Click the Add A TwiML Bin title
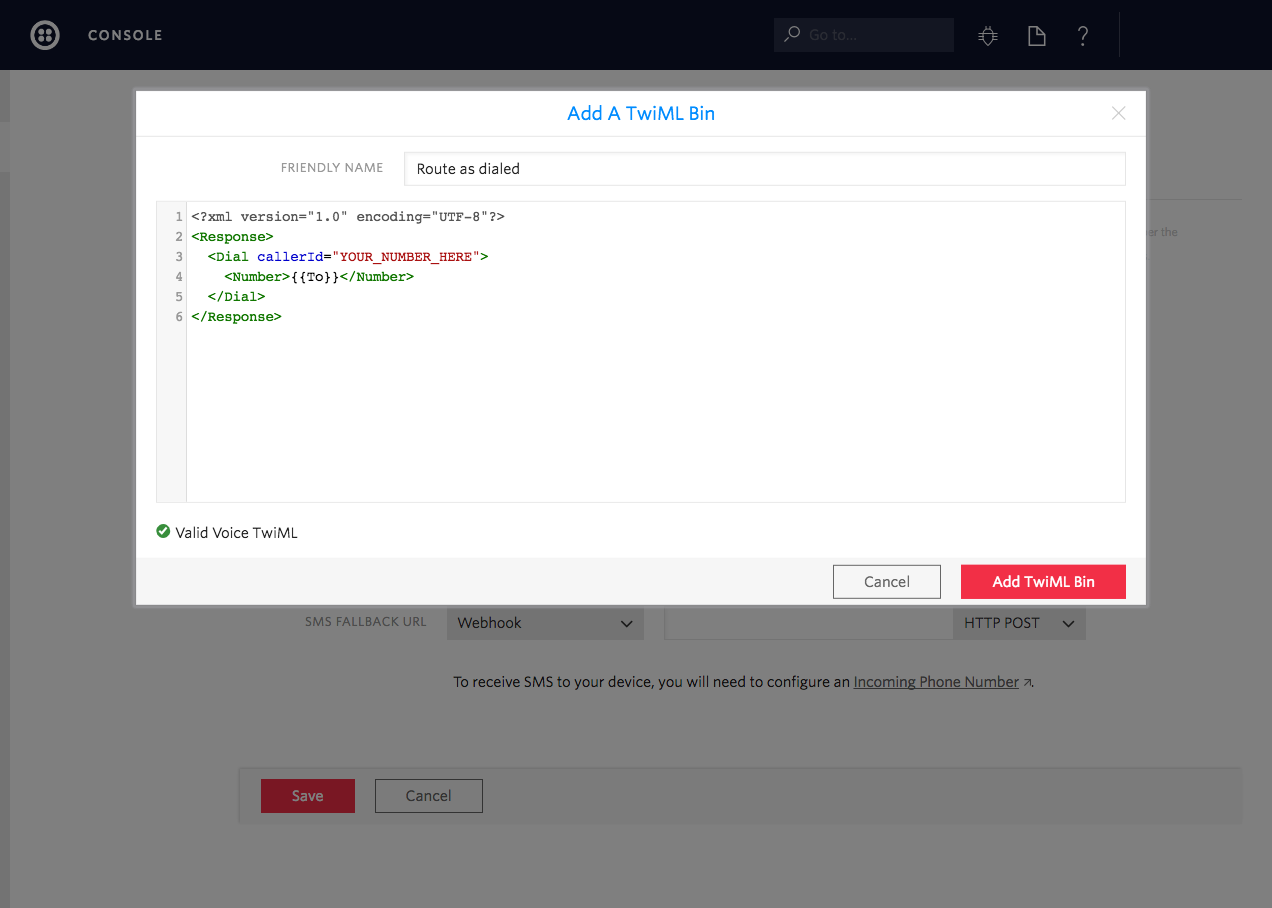This screenshot has width=1272, height=908. pos(641,113)
